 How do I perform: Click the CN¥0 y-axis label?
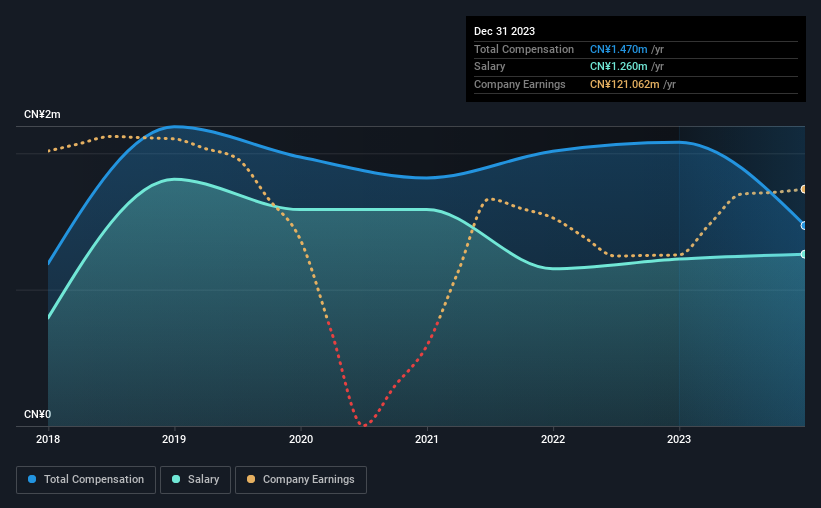(38, 414)
